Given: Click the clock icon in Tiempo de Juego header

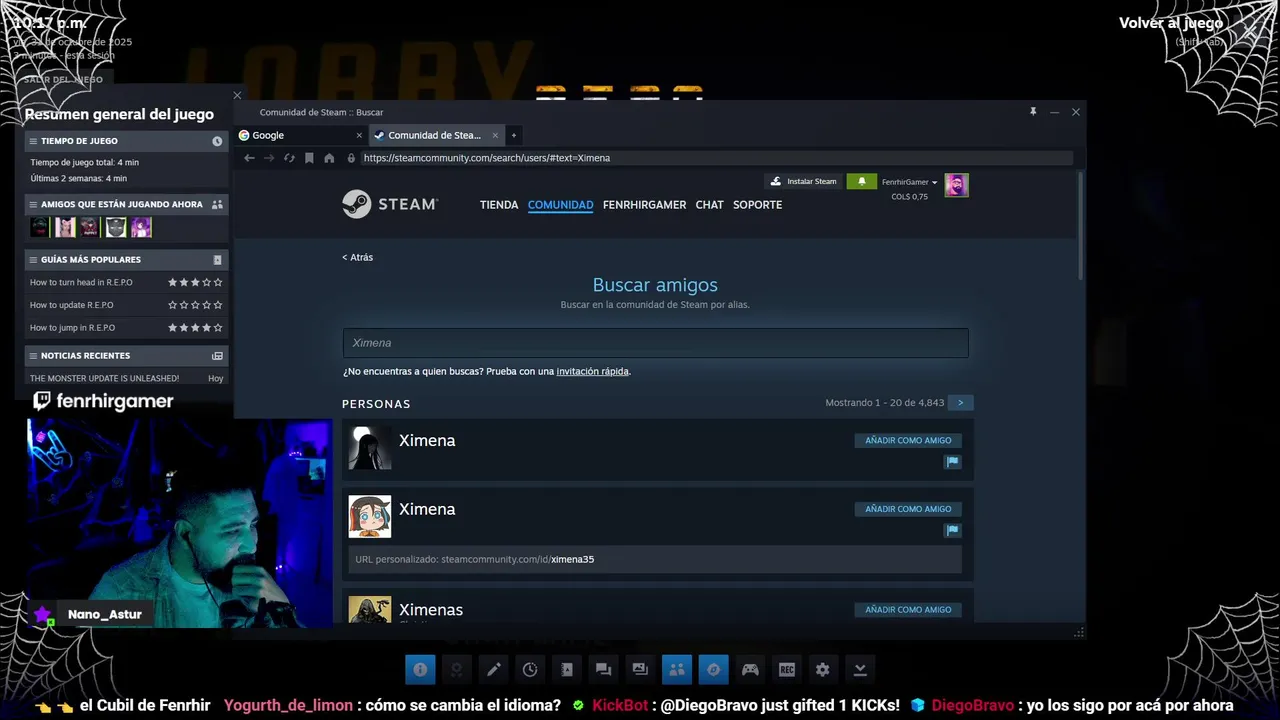Looking at the screenshot, I should click(x=217, y=141).
